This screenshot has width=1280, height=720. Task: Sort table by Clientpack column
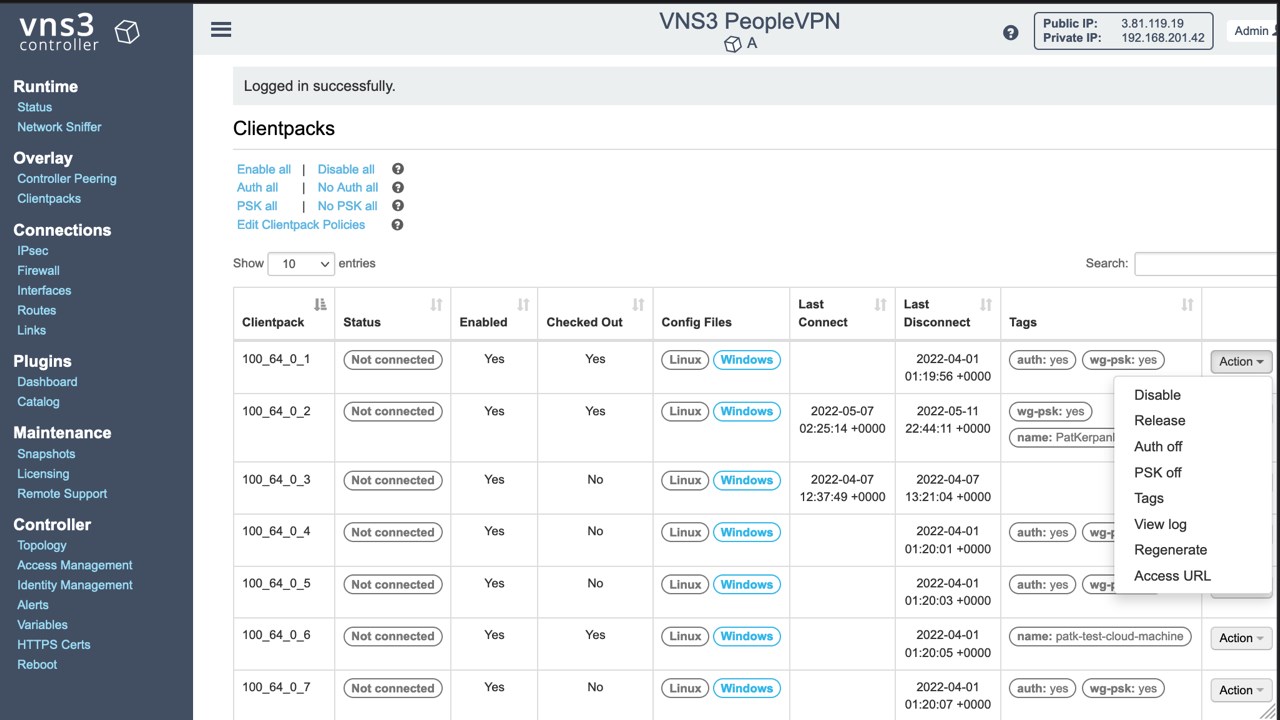[x=320, y=304]
